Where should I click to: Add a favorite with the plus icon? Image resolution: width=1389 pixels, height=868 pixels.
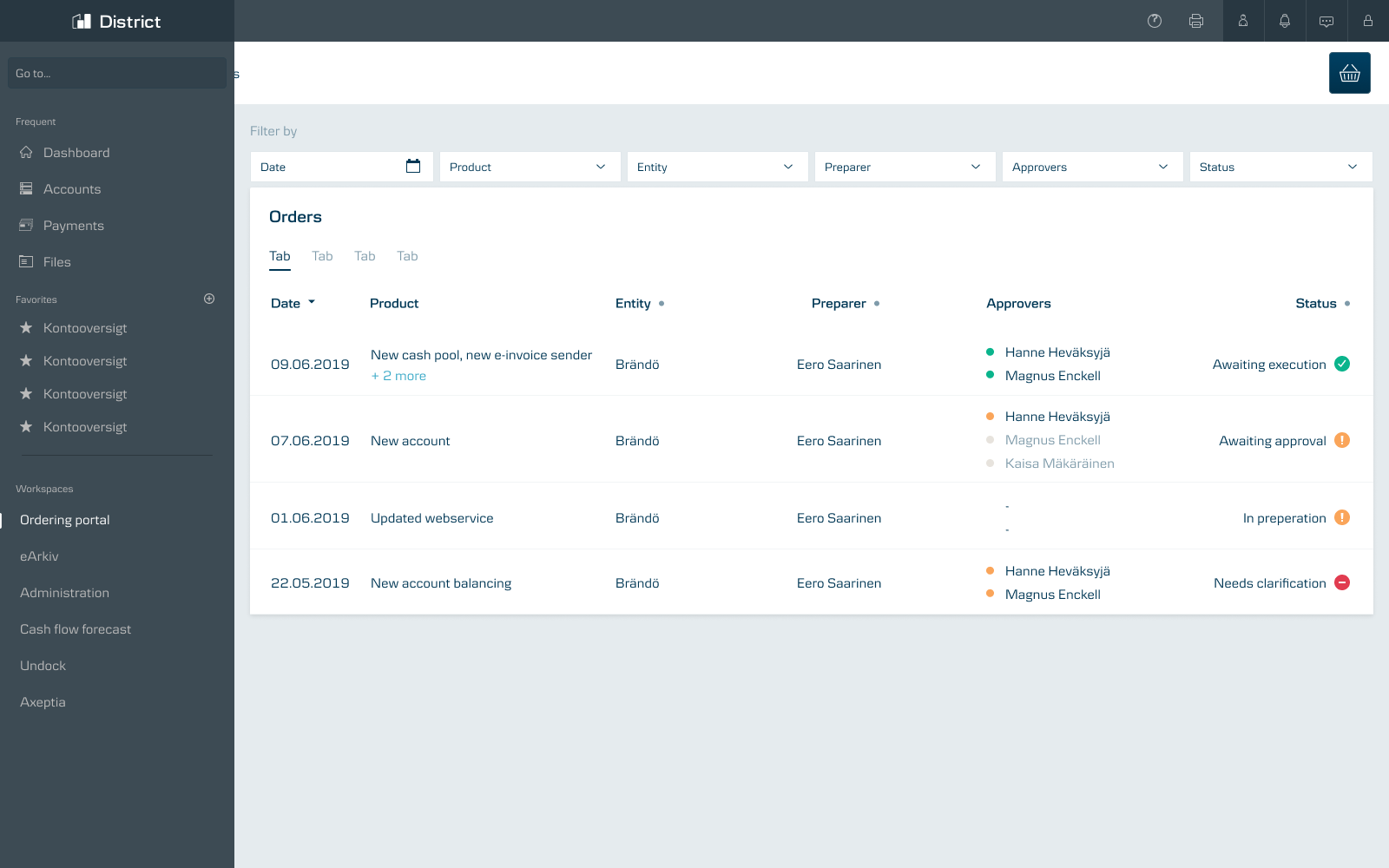pyautogui.click(x=209, y=299)
